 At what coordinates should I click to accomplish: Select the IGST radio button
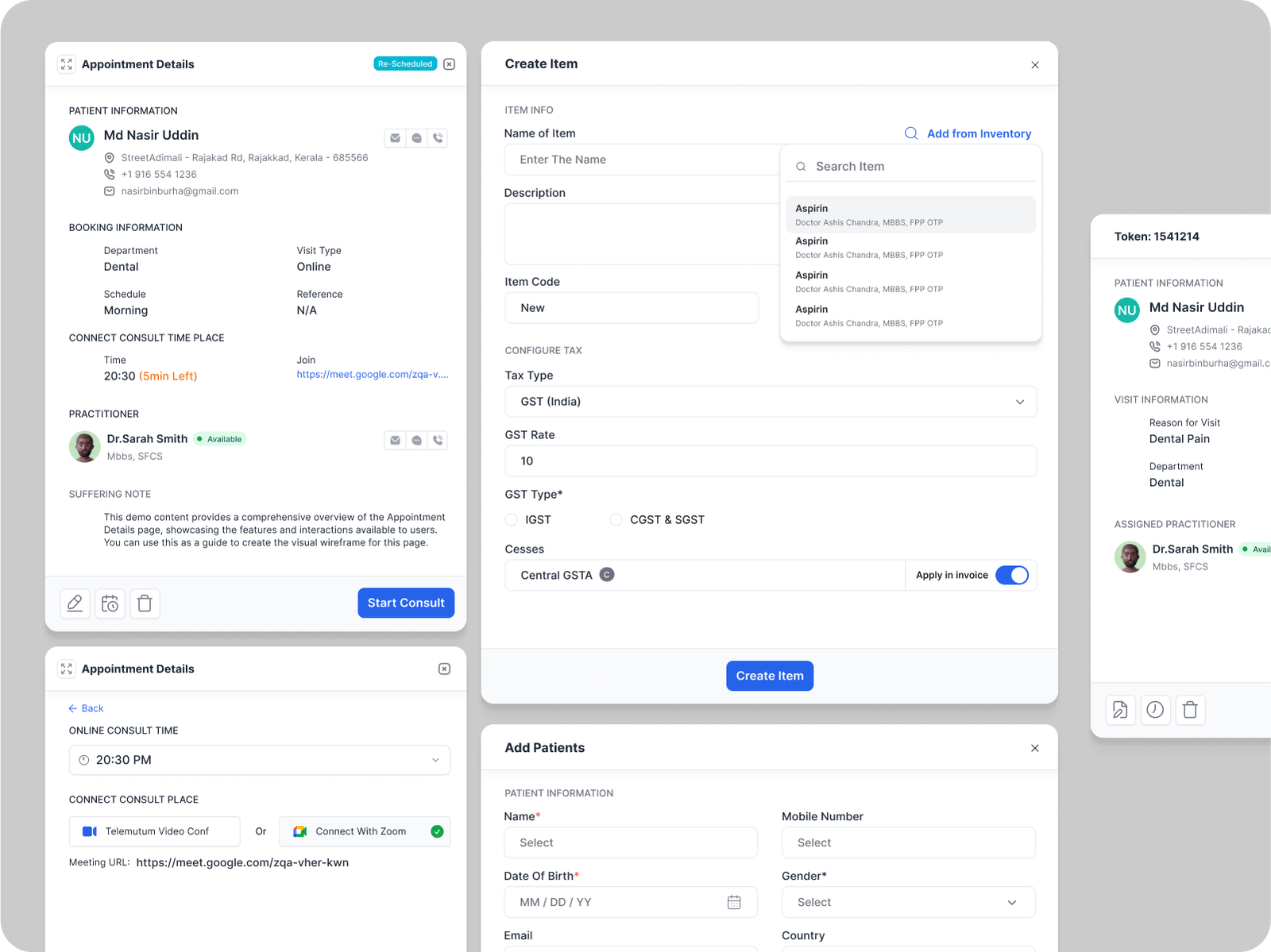(x=512, y=520)
